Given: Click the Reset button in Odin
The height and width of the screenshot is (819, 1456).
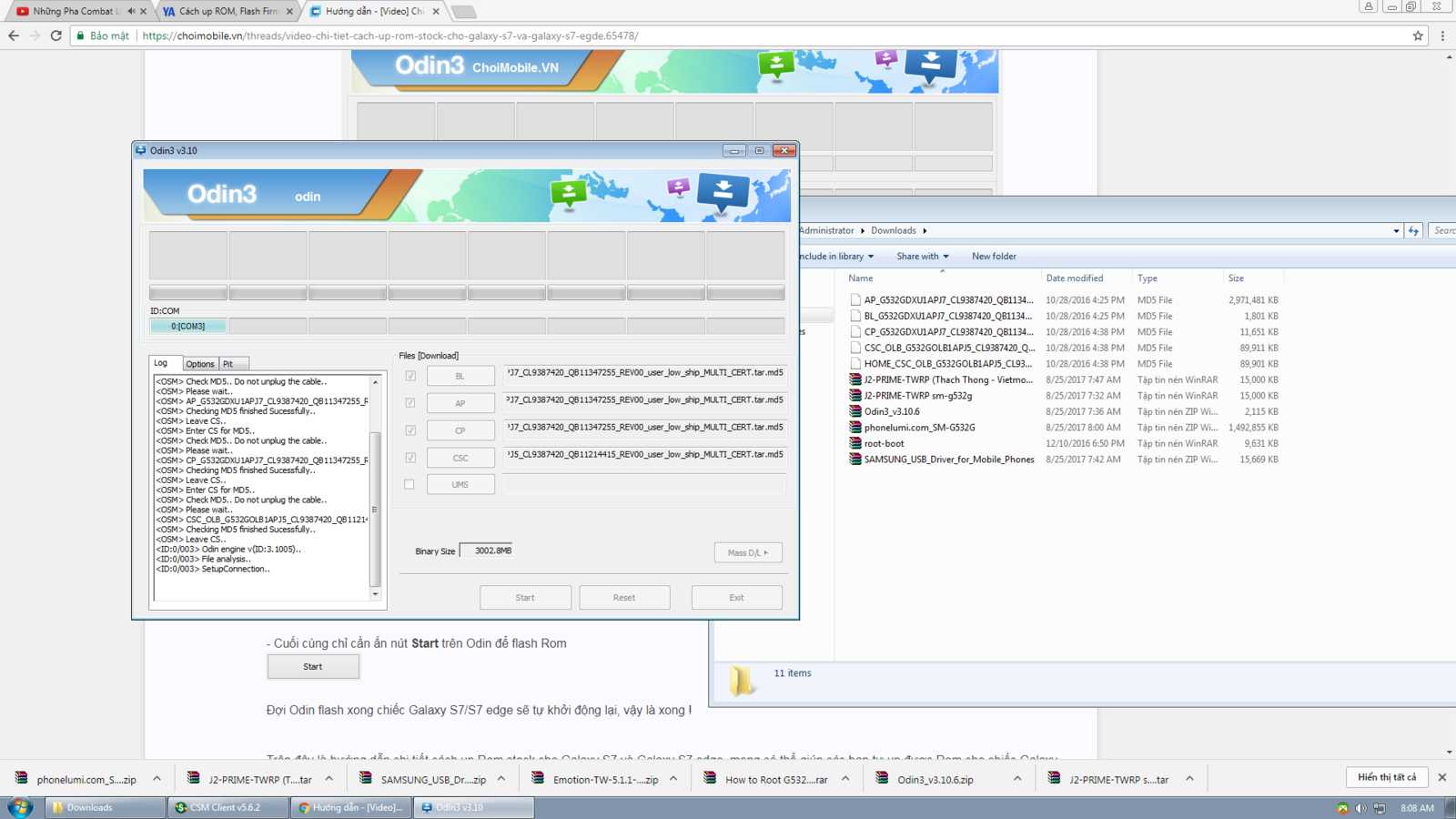Looking at the screenshot, I should pyautogui.click(x=624, y=598).
